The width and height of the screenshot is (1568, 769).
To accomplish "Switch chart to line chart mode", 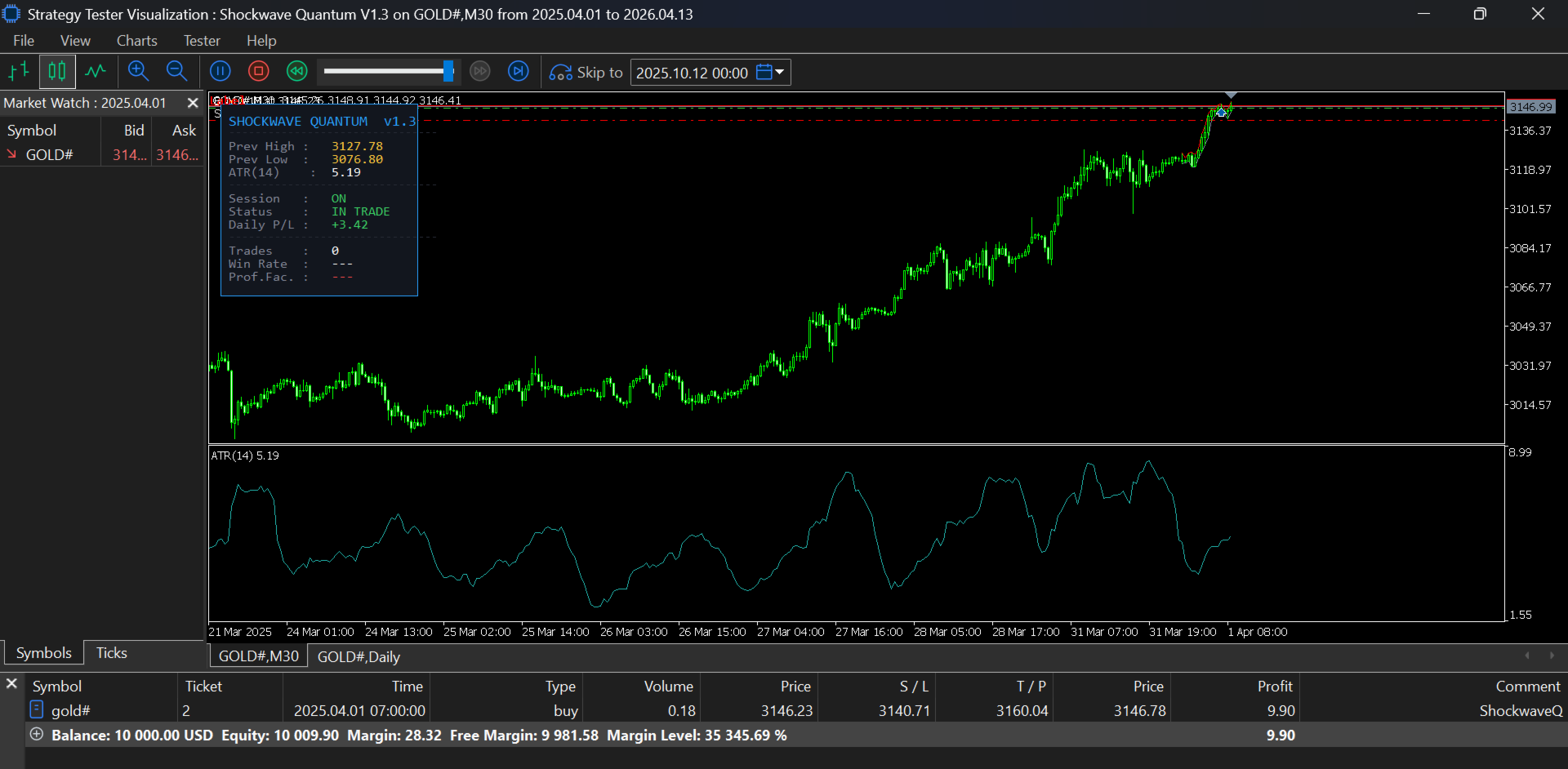I will pos(96,72).
